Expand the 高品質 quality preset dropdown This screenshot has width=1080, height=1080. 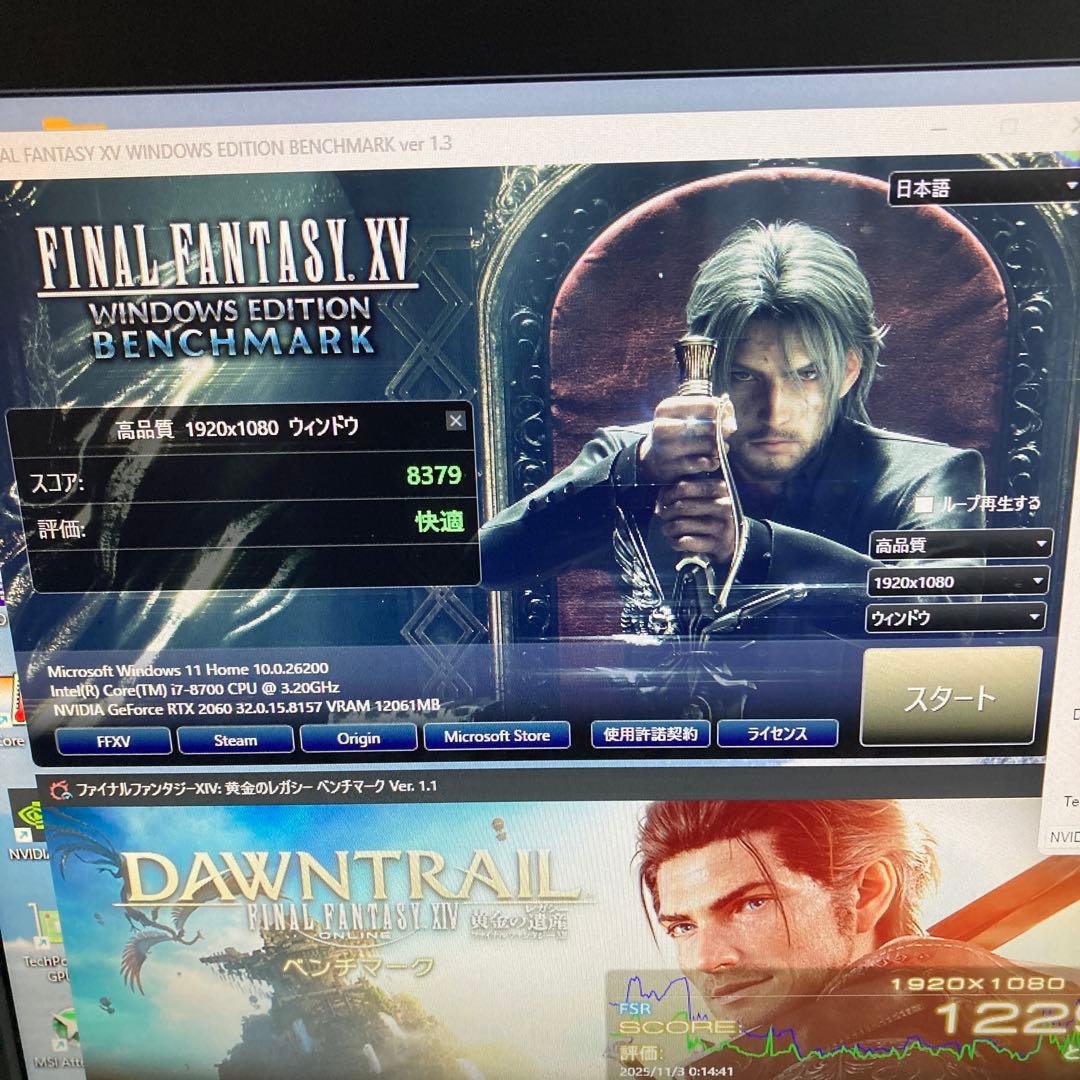[958, 545]
